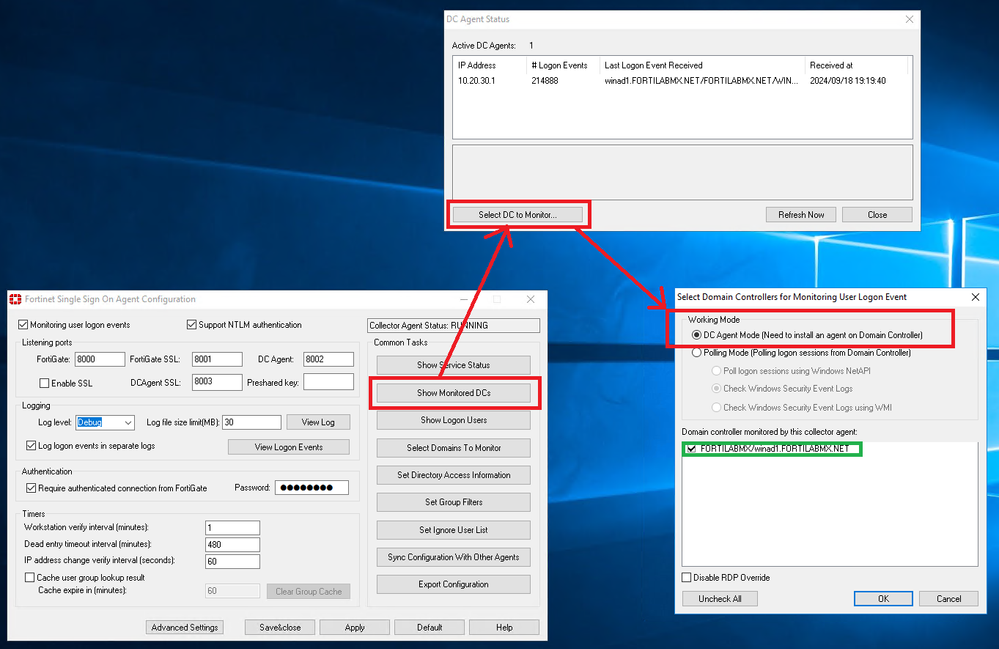Toggle Log logon events in separate logs
This screenshot has height=649, width=999.
pyautogui.click(x=31, y=446)
